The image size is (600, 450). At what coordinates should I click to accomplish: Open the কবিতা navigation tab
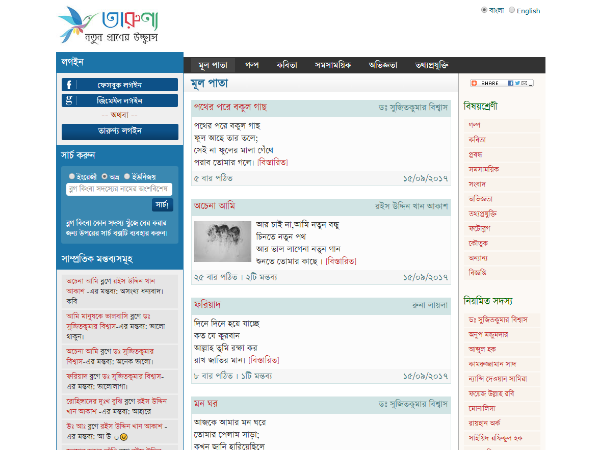pos(287,65)
